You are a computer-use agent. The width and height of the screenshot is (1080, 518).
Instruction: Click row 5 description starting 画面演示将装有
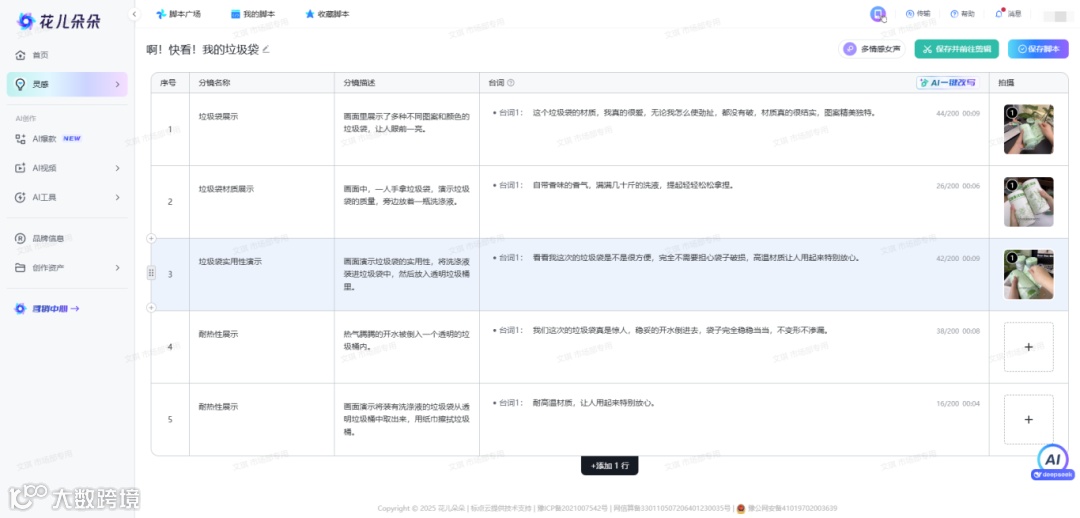pyautogui.click(x=406, y=419)
